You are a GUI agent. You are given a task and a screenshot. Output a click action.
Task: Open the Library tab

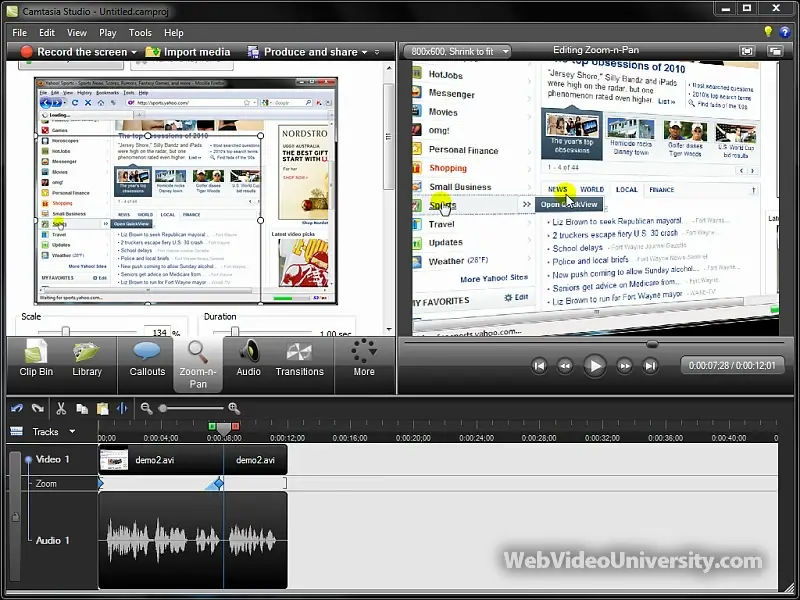pos(87,360)
